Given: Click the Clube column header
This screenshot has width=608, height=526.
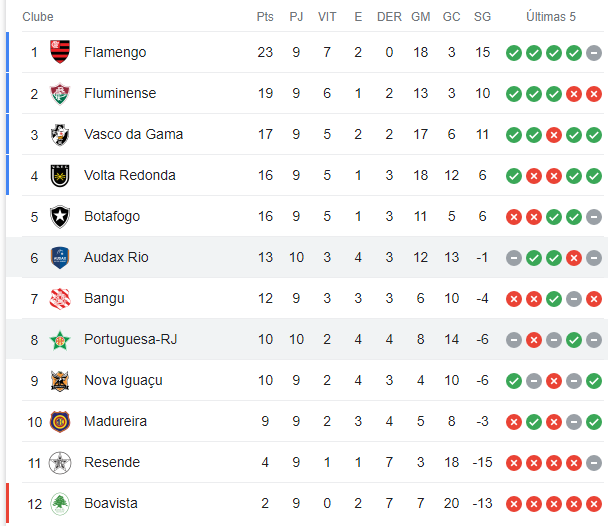Looking at the screenshot, I should (x=38, y=17).
